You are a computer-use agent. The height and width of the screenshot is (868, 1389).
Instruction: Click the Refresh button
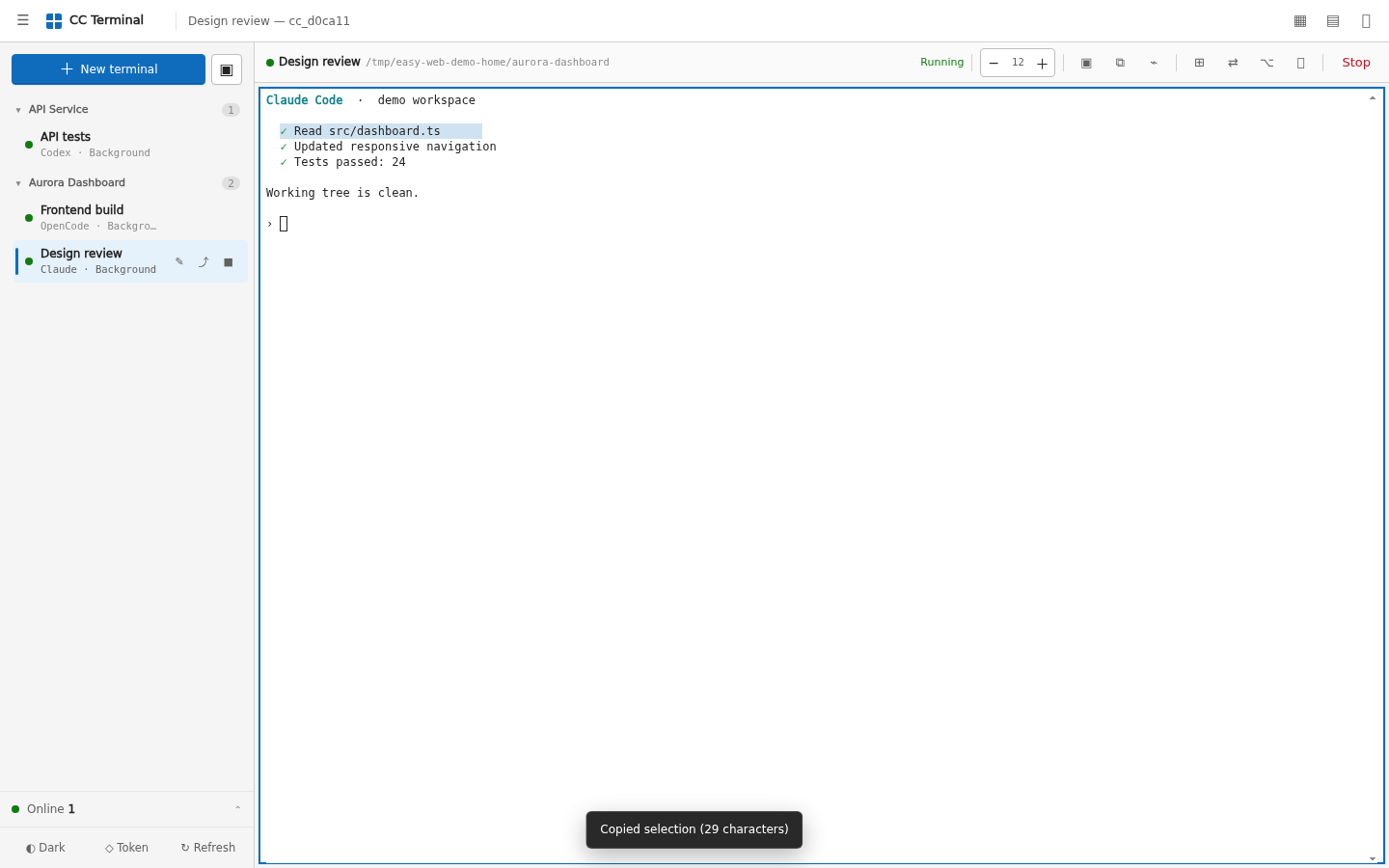tap(207, 848)
